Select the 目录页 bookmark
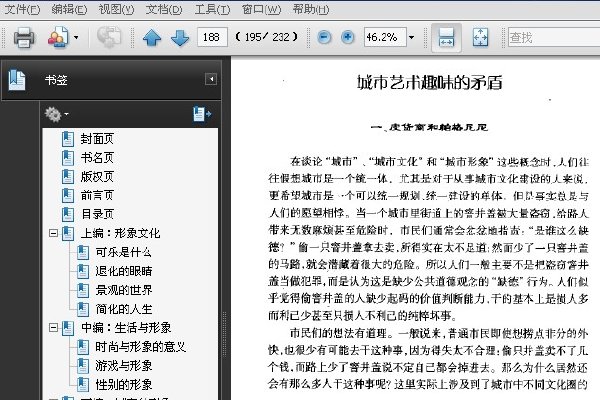 [97, 214]
